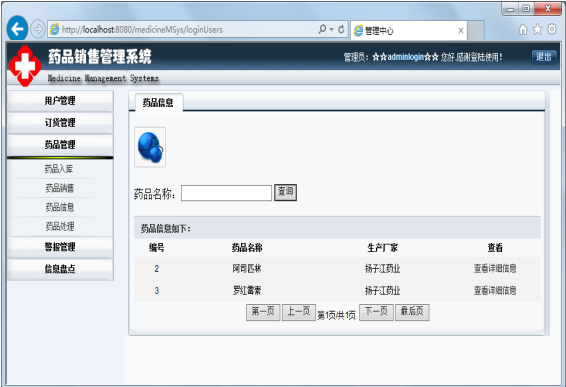Close the 管理中心 browser tab
566x387 pixels.
click(x=461, y=30)
